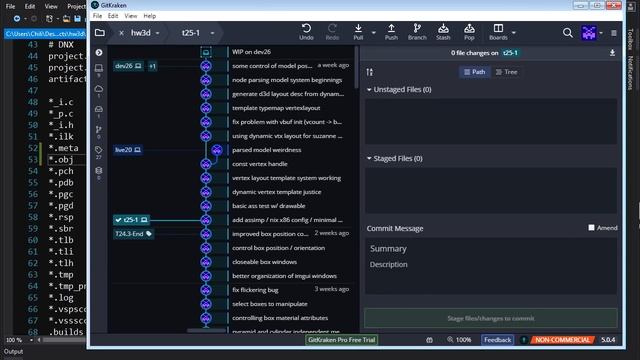640x360 pixels.
Task: Select the WIP on dev26 node icon
Action: 206,52
